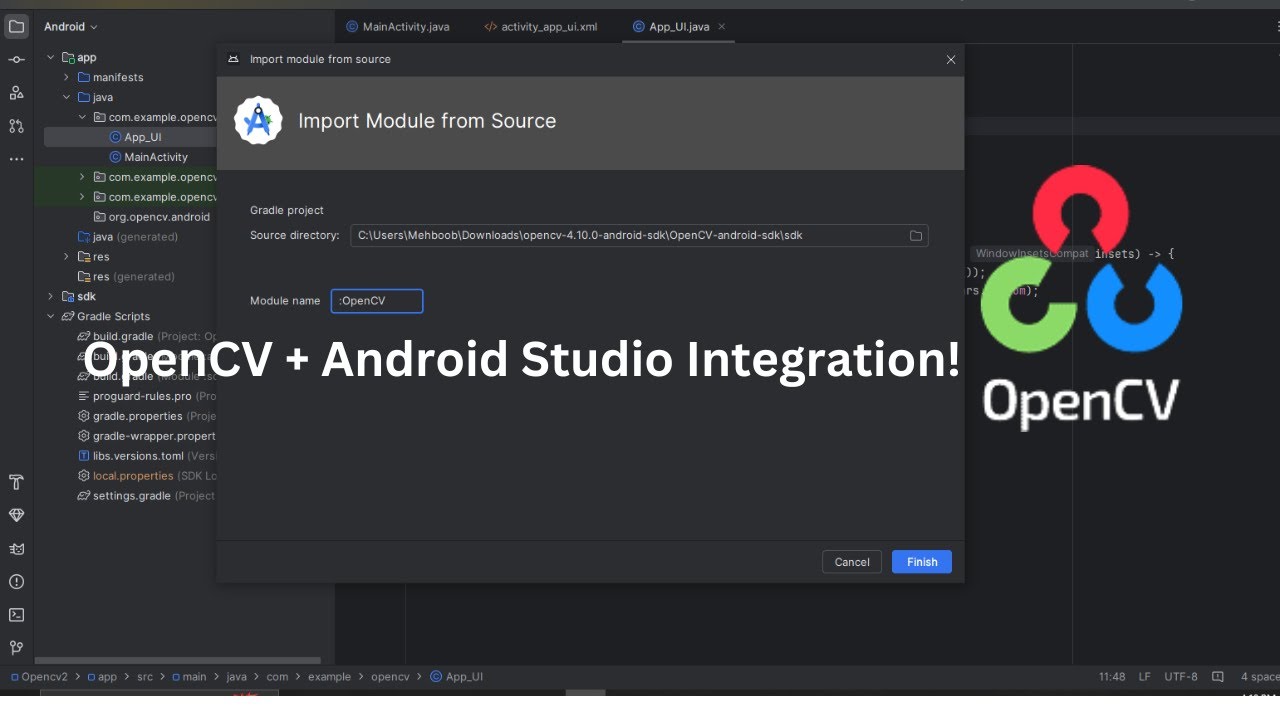1280x720 pixels.
Task: Click the Cancel button
Action: pyautogui.click(x=852, y=562)
